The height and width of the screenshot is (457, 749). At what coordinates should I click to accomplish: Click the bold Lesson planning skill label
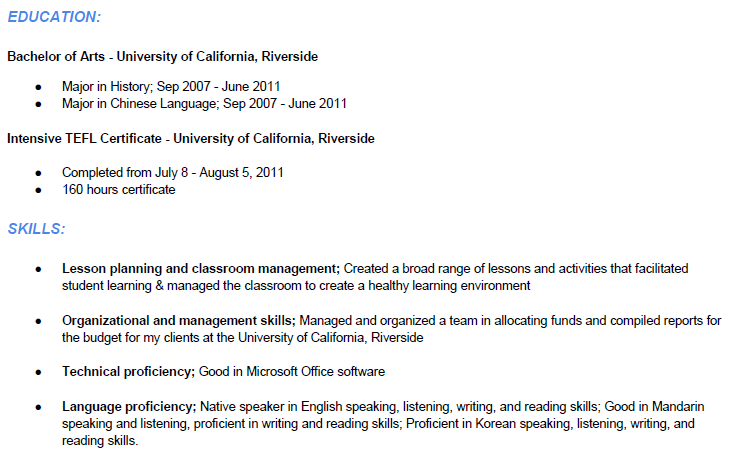tap(201, 269)
